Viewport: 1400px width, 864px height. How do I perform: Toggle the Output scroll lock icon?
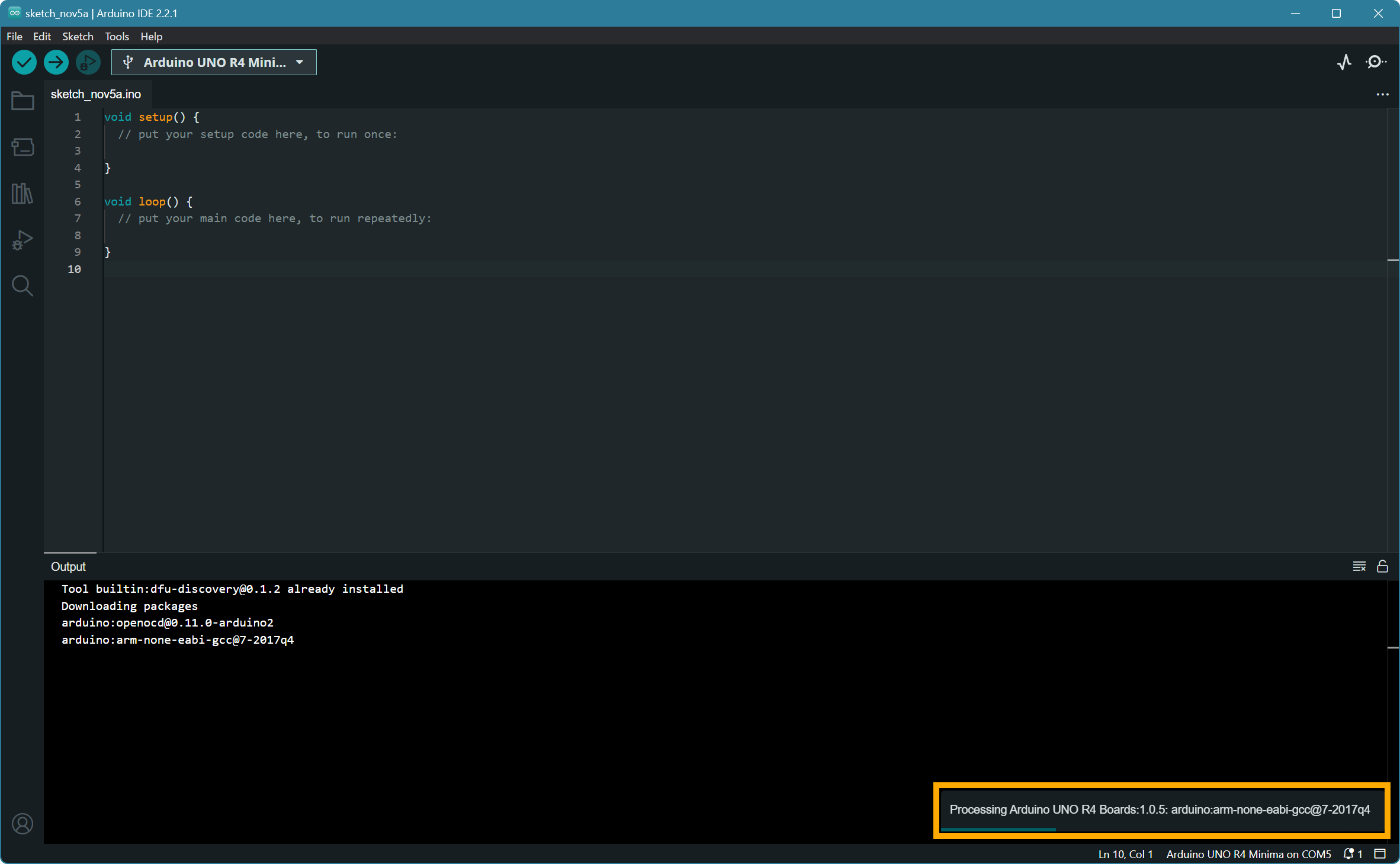pos(1382,567)
